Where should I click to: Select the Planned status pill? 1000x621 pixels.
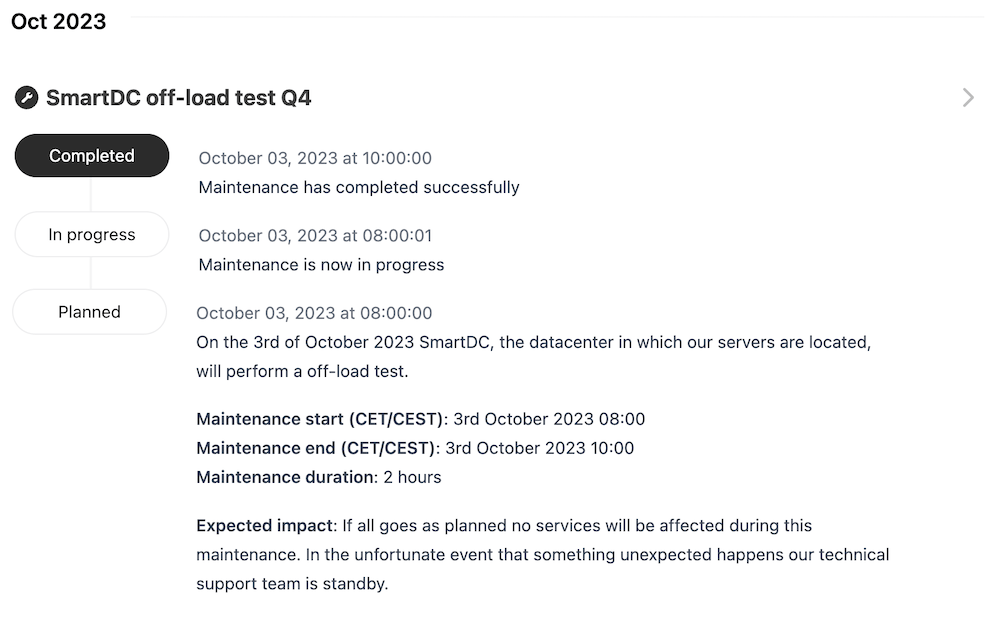coord(89,312)
